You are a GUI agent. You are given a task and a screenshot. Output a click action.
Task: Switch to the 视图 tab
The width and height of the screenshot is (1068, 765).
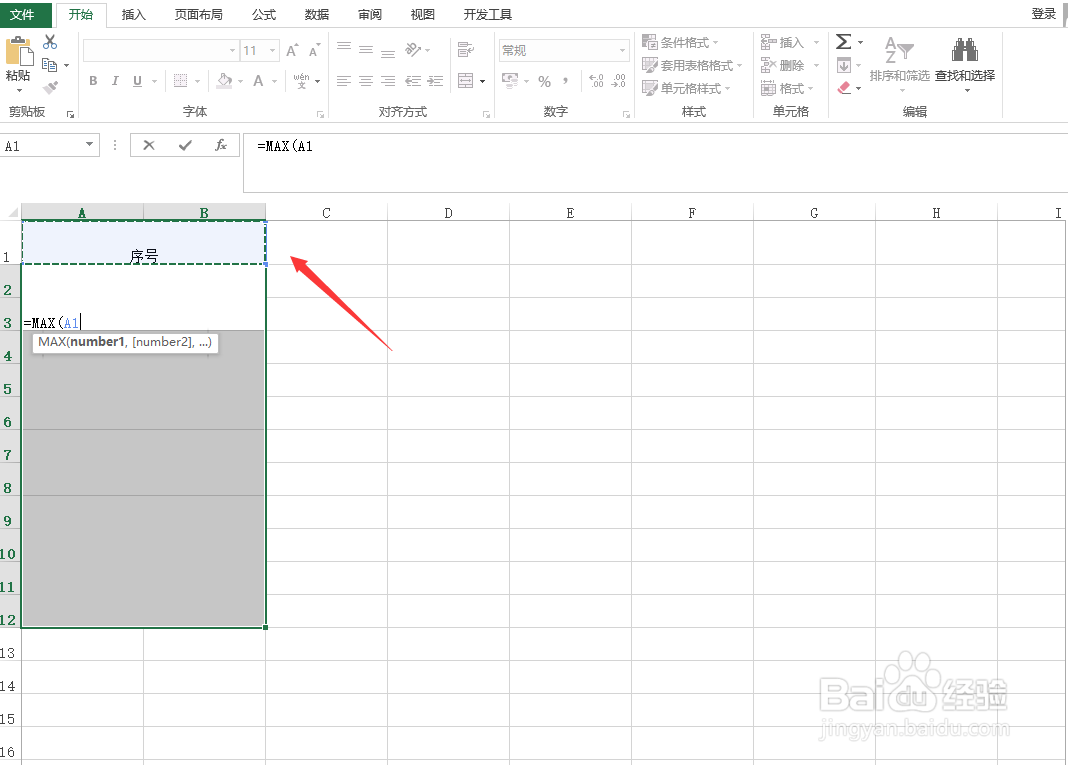tap(422, 14)
